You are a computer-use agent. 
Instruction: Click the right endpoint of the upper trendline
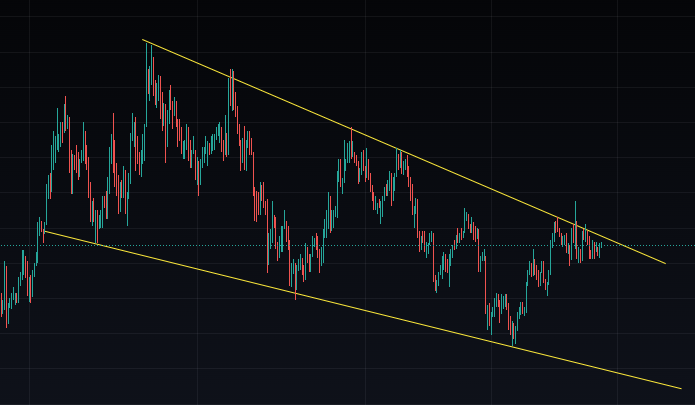(665, 264)
